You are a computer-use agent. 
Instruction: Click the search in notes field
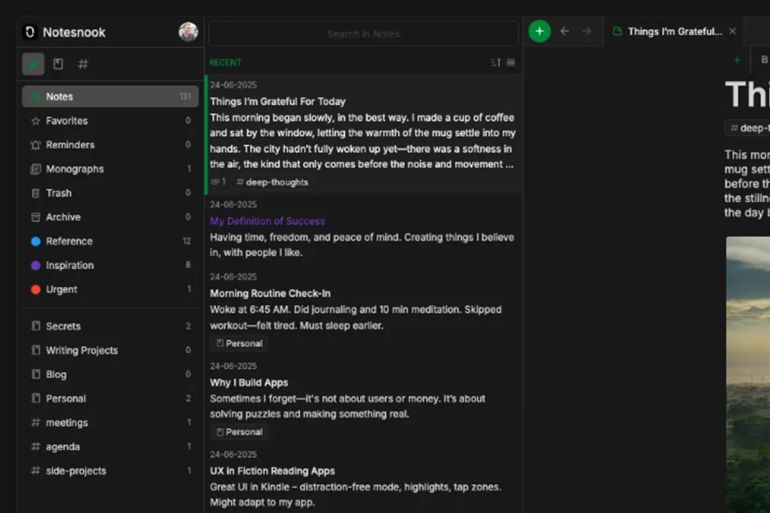click(x=363, y=34)
